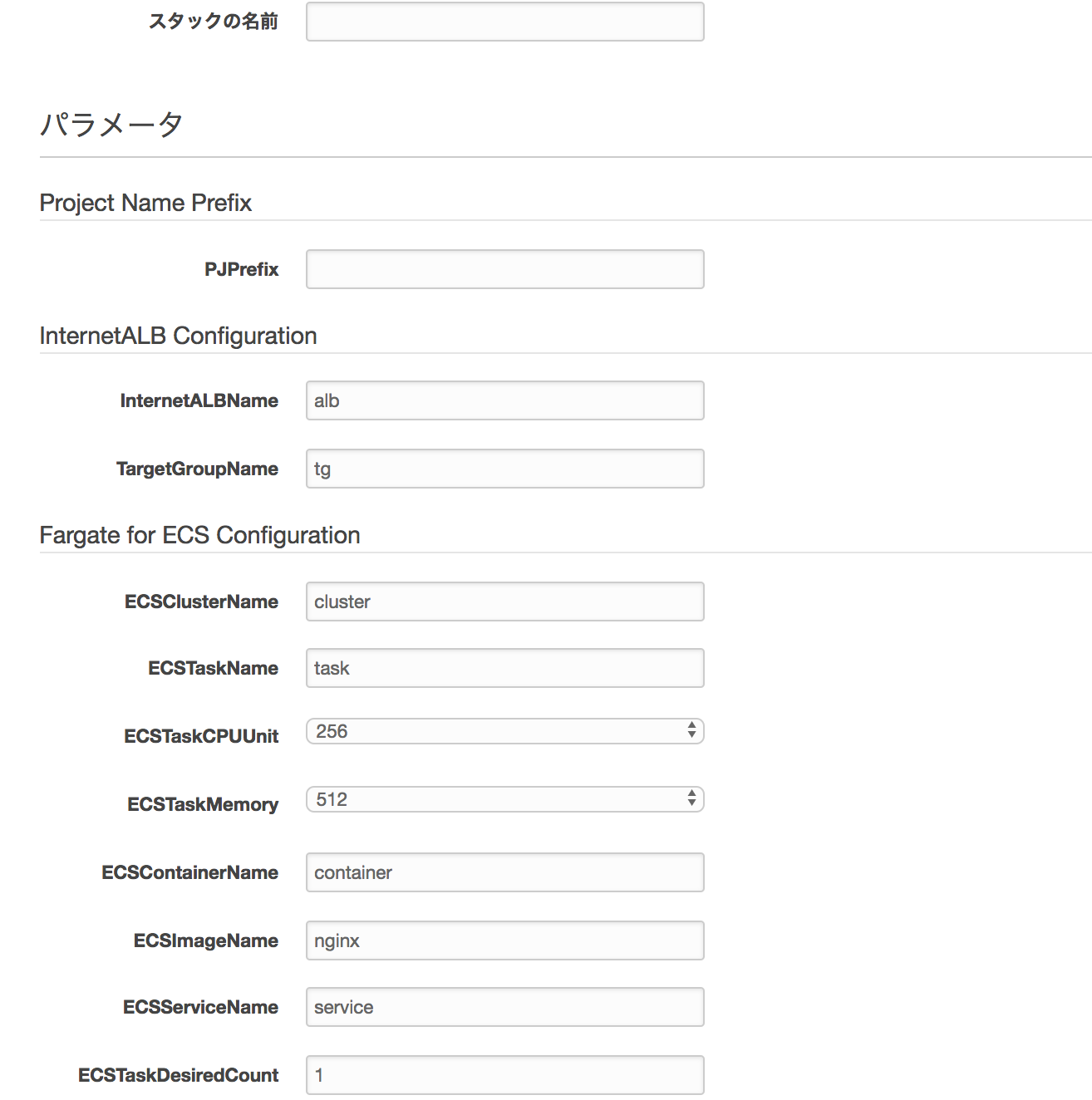Click the ECSClusterName field containing 'cluster'

tap(504, 601)
